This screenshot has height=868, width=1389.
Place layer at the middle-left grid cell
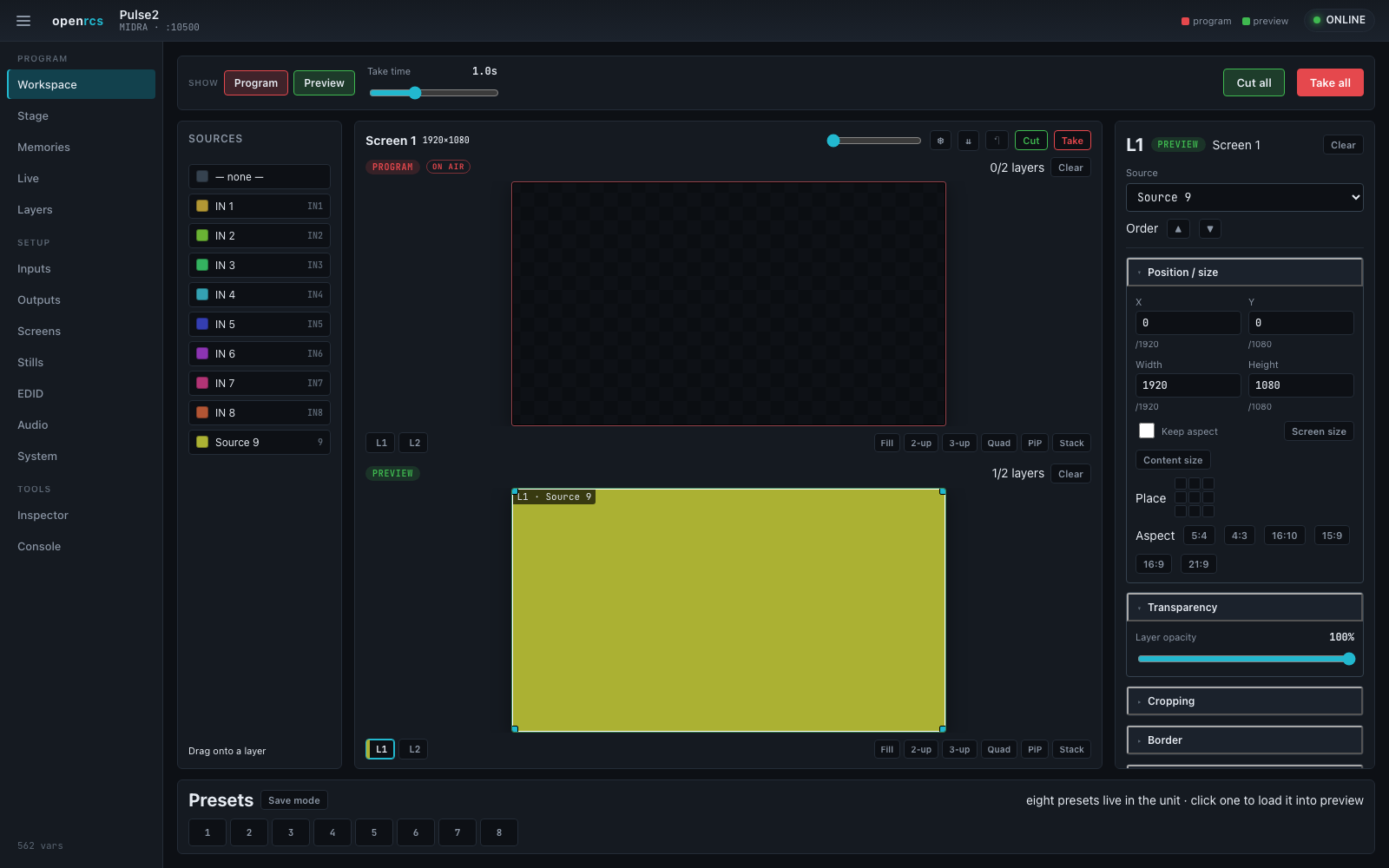1181,497
